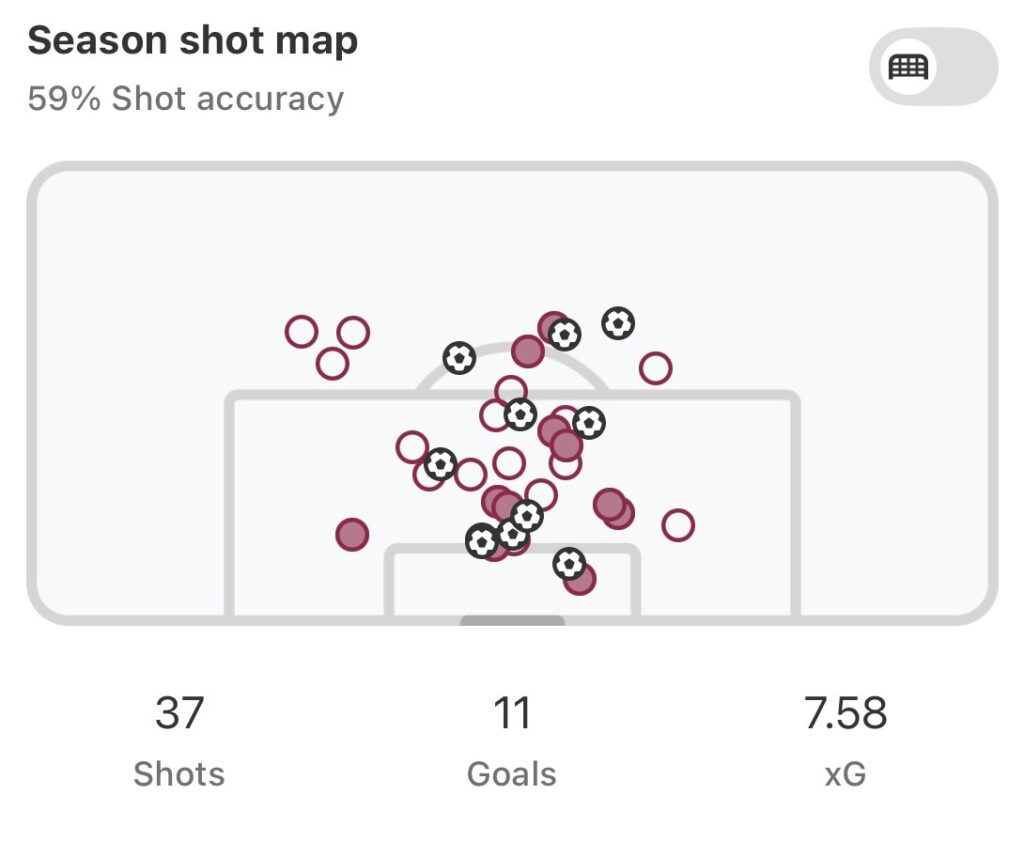Click the leftmost goal ball icon in penalty box
Image resolution: width=1024 pixels, height=842 pixels.
point(440,464)
